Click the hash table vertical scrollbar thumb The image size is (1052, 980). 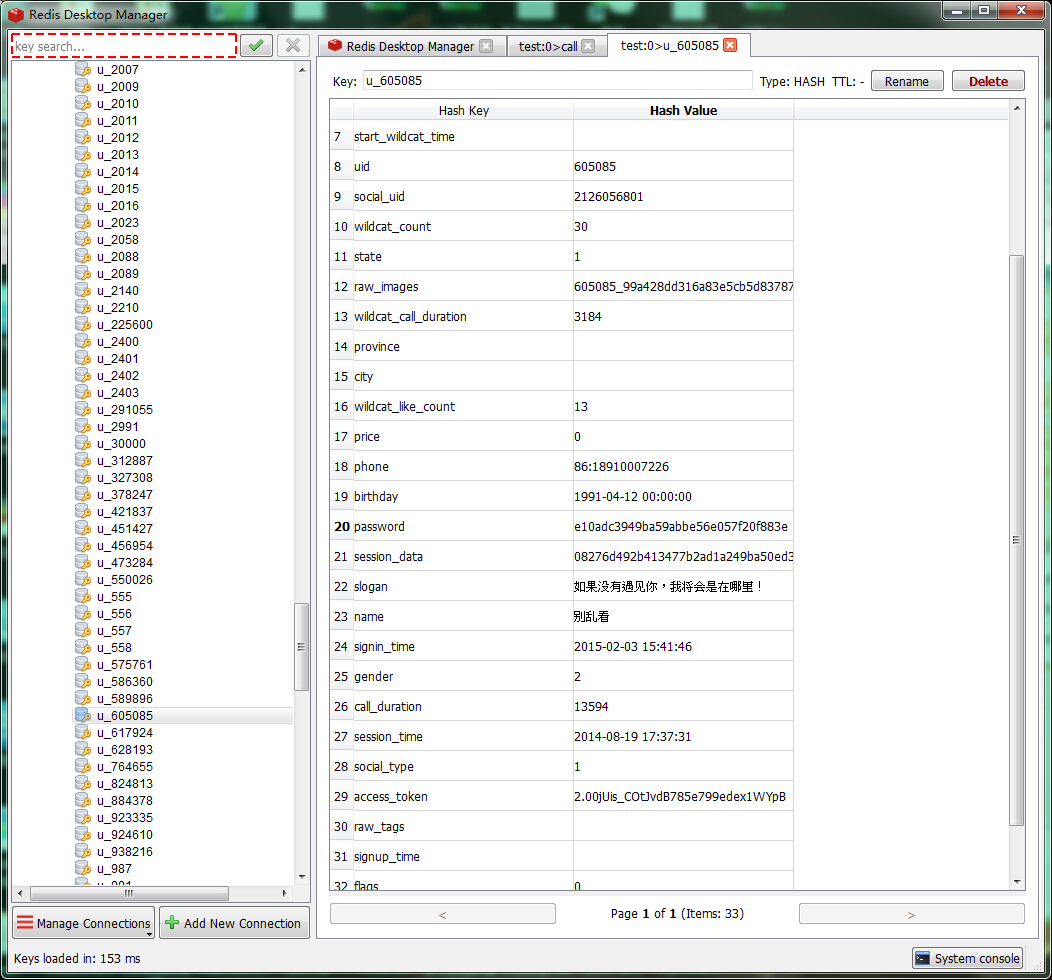point(1016,540)
